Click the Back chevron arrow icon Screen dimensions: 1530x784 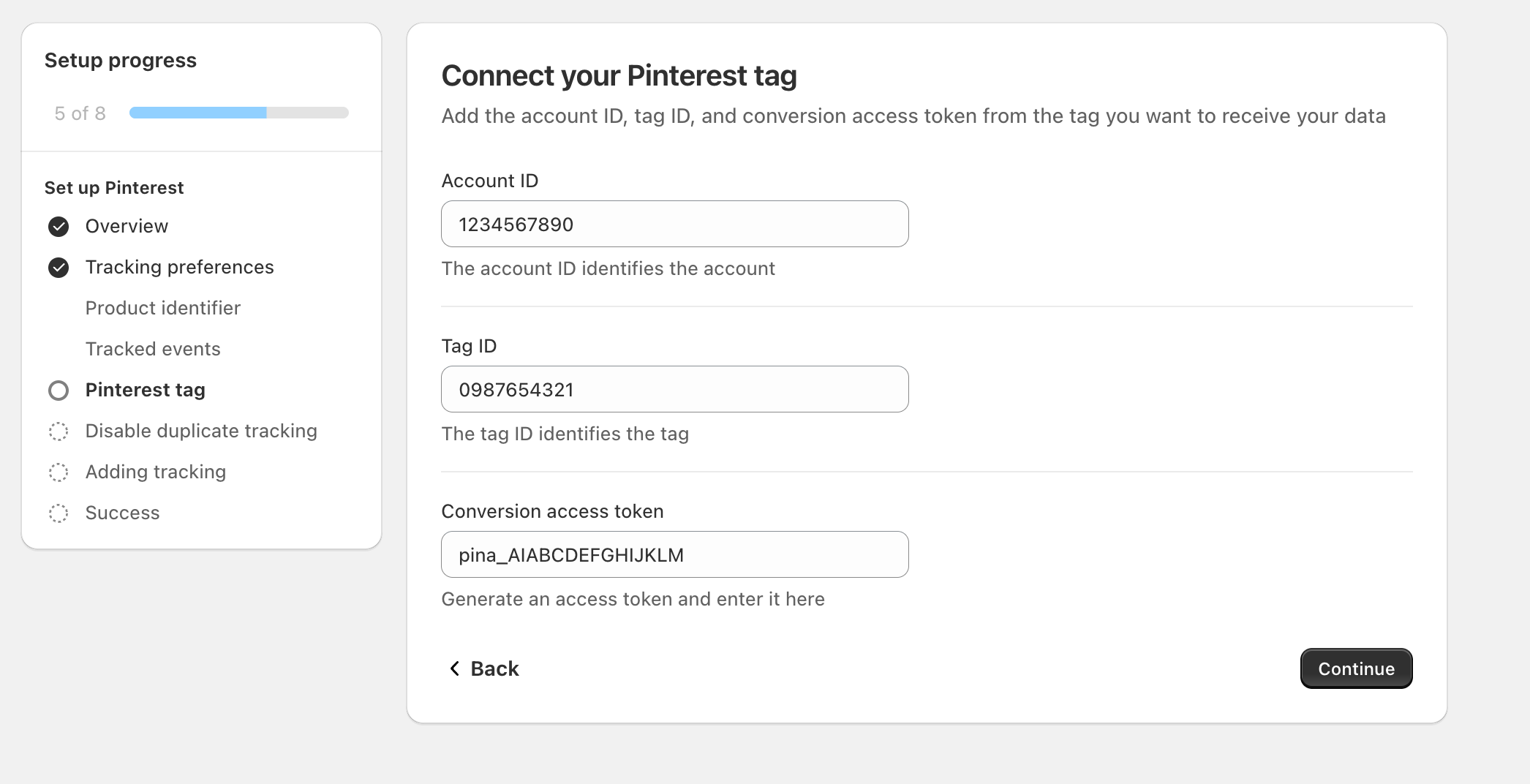(454, 668)
